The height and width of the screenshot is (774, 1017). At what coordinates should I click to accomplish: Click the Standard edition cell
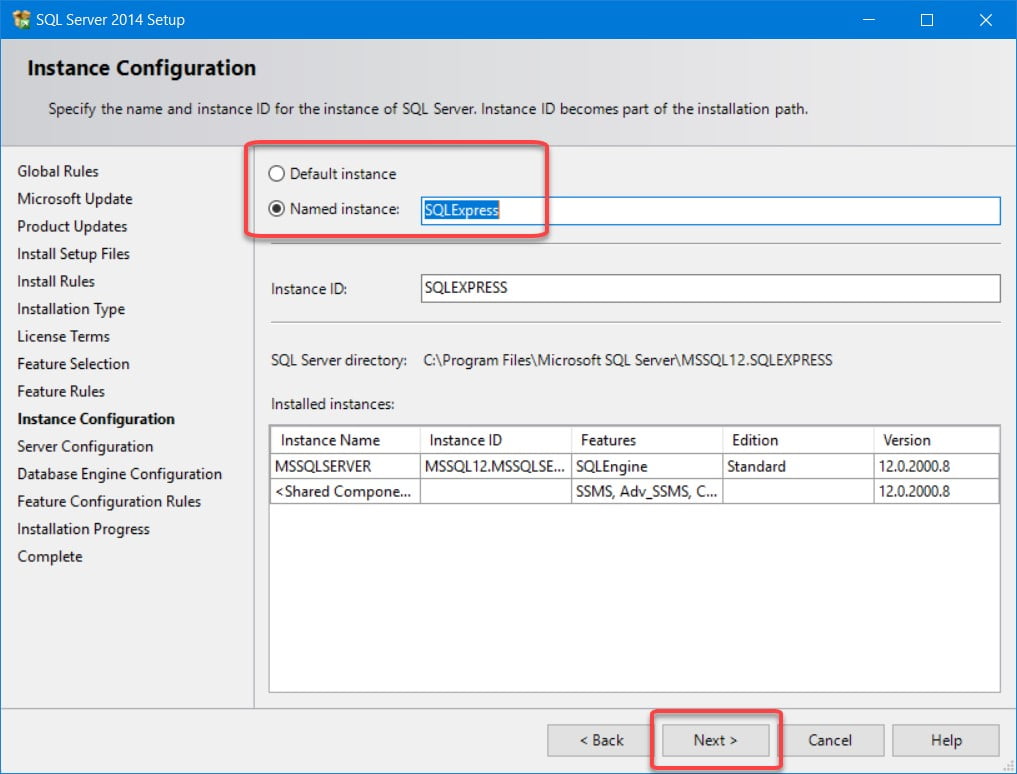[798, 466]
